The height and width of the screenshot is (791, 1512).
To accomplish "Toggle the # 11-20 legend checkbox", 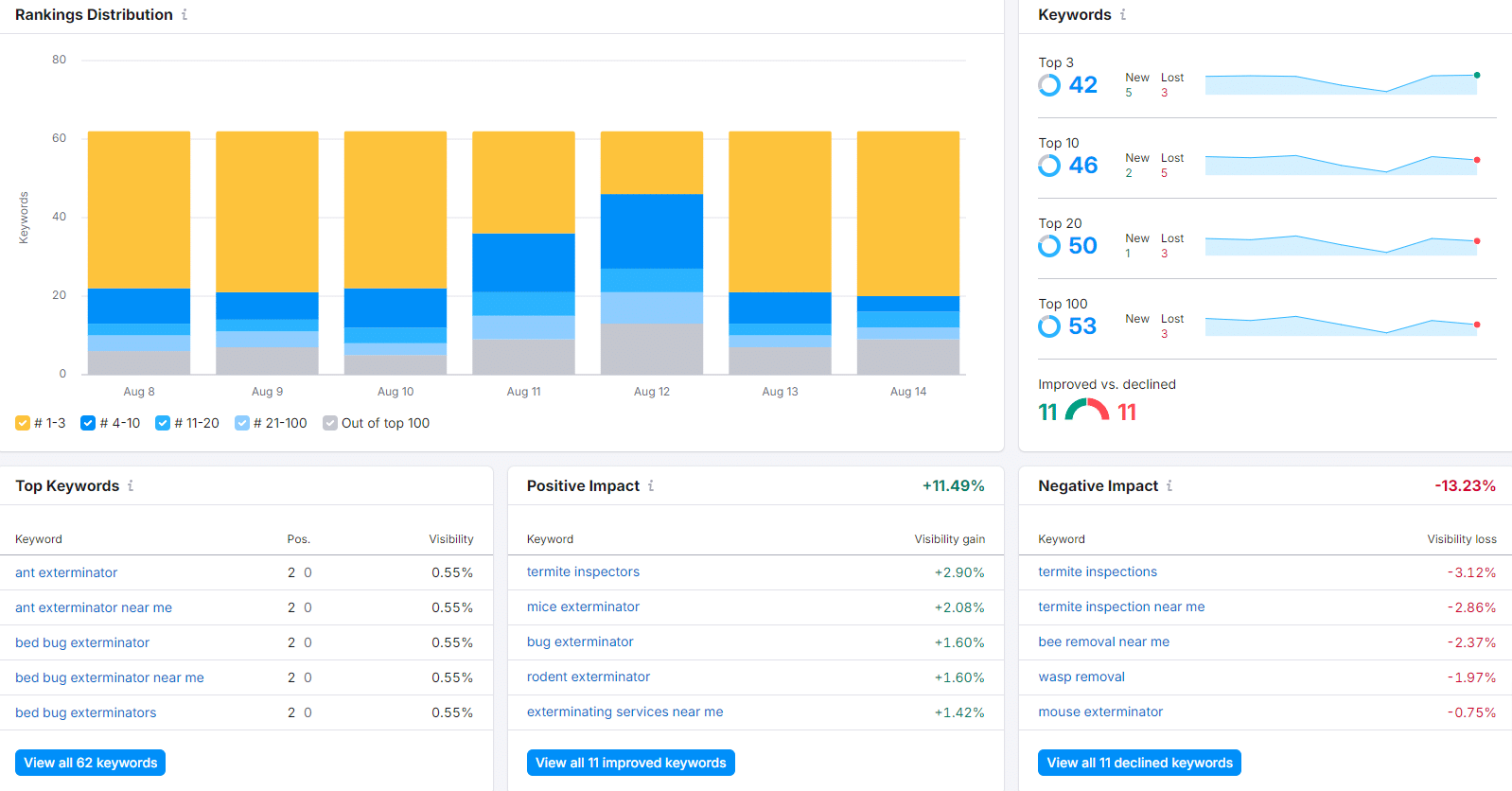I will 163,423.
